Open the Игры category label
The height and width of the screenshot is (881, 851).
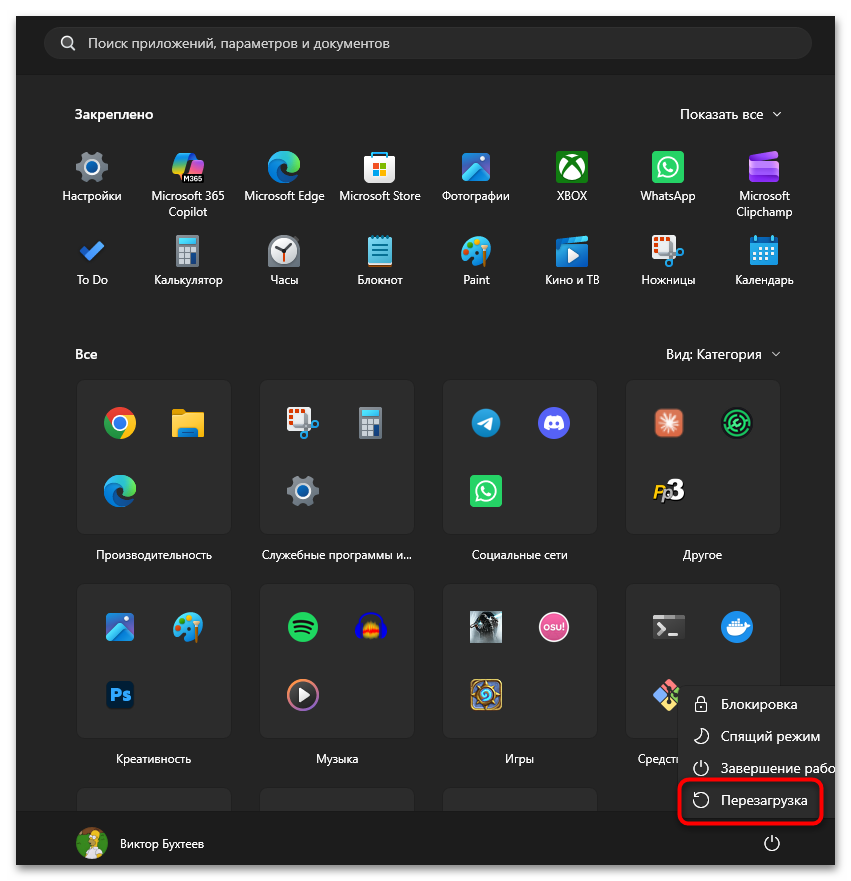click(x=520, y=759)
